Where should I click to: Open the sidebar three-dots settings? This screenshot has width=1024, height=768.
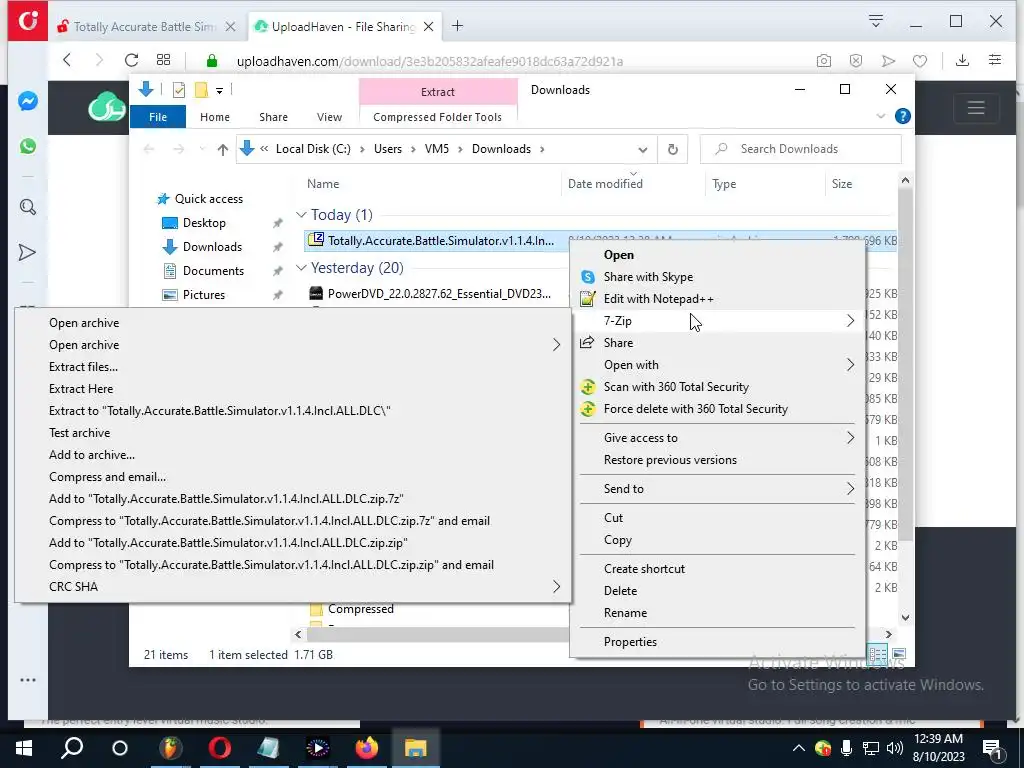click(27, 680)
